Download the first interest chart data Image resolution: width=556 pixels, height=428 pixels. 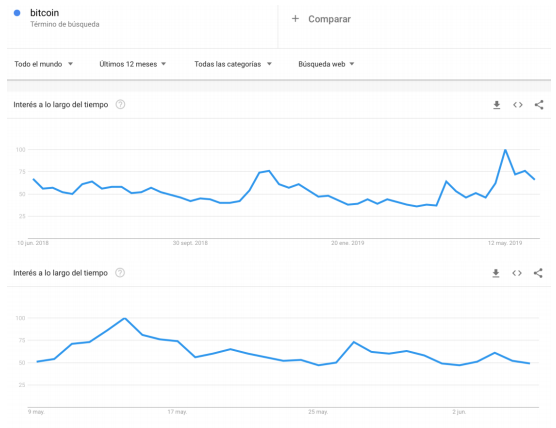coord(496,105)
